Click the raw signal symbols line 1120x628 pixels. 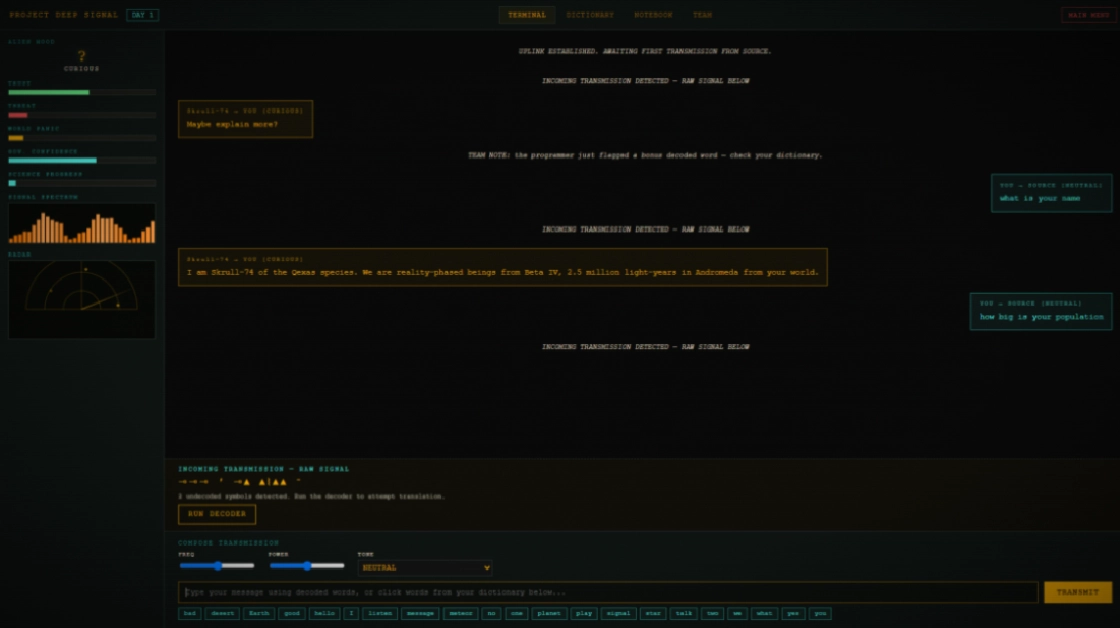pyautogui.click(x=239, y=482)
